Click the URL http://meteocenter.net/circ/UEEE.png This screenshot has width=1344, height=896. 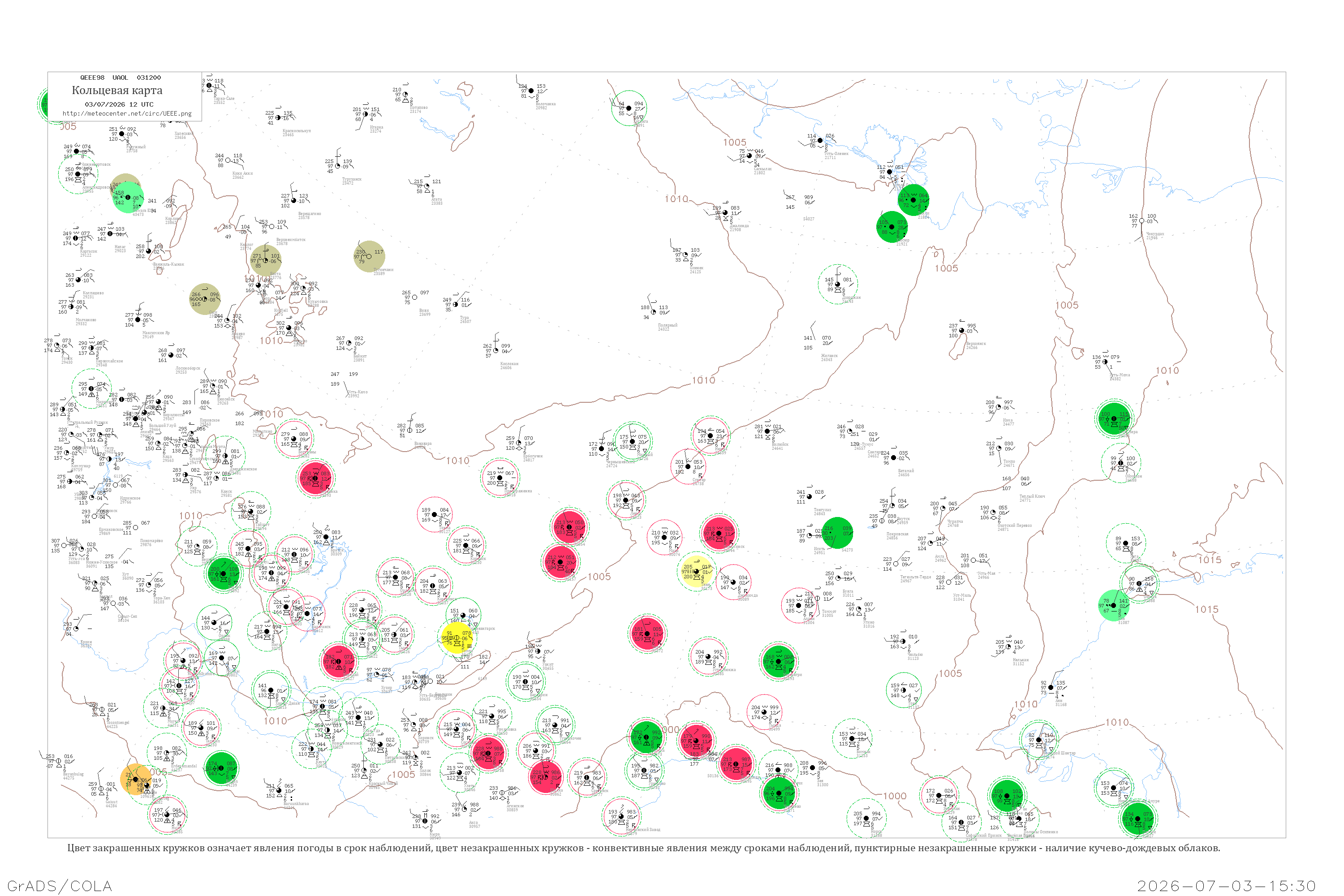[127, 114]
